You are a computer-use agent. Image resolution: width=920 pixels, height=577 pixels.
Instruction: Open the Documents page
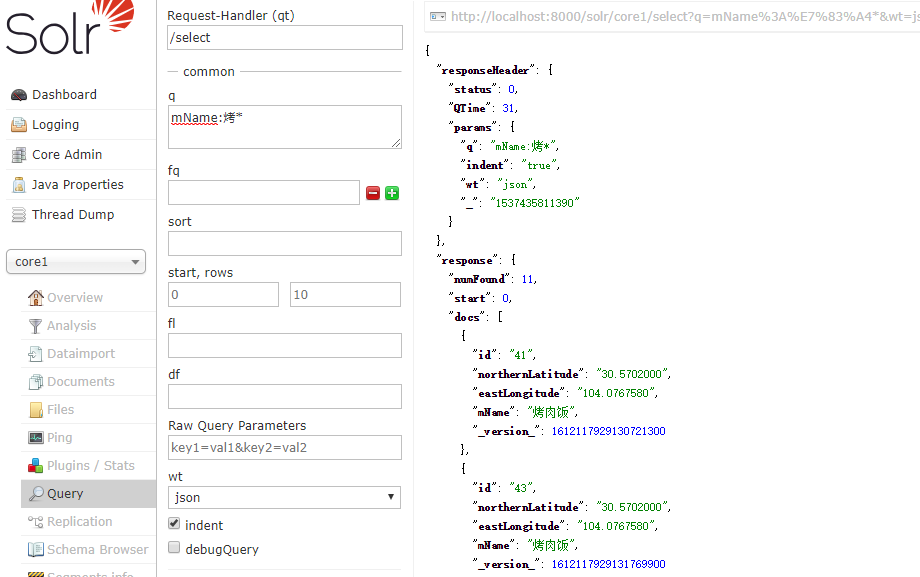(80, 382)
